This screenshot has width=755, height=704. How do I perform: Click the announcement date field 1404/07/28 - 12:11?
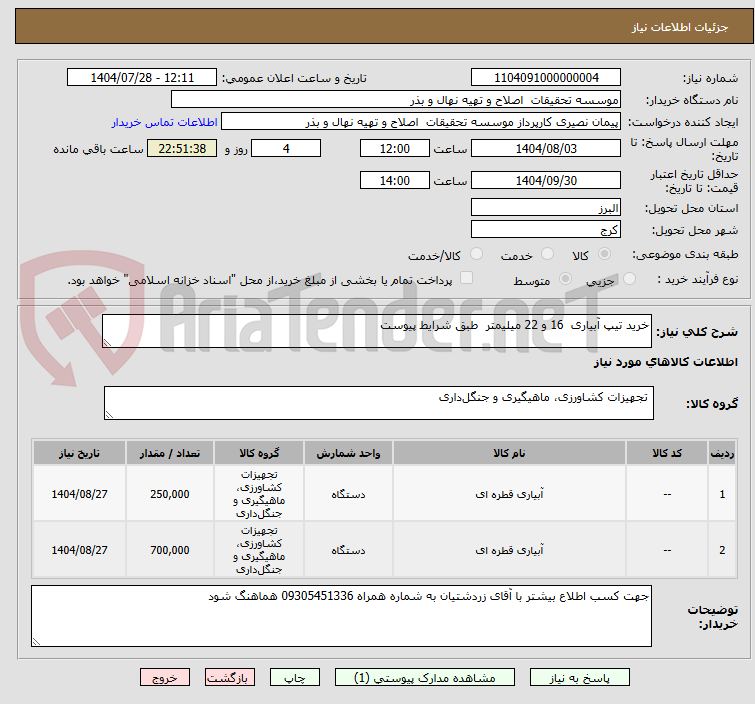[x=142, y=78]
